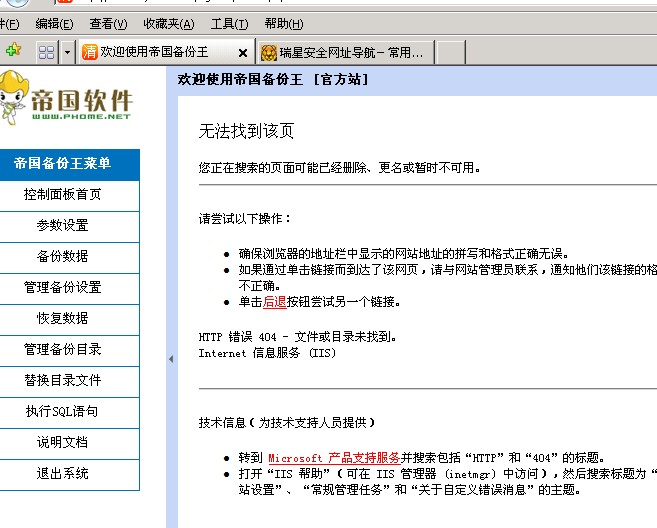657x528 pixels.
Task: Open 参数设置 in the sidebar
Action: (70, 226)
